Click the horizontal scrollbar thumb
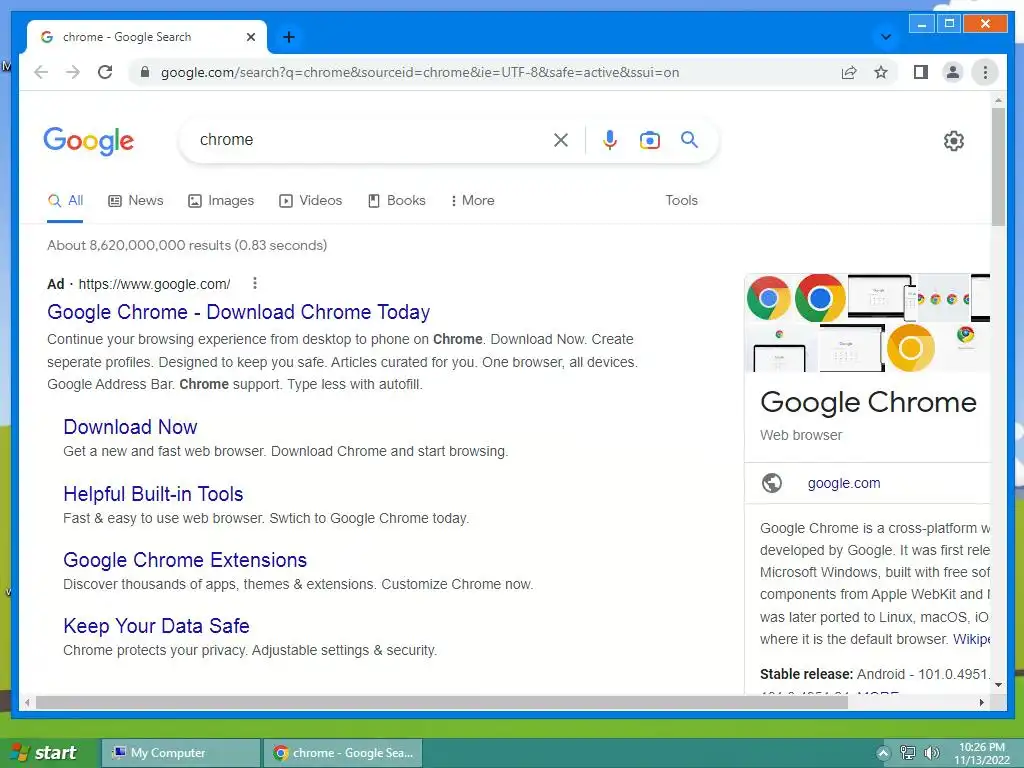The width and height of the screenshot is (1024, 768). click(441, 703)
